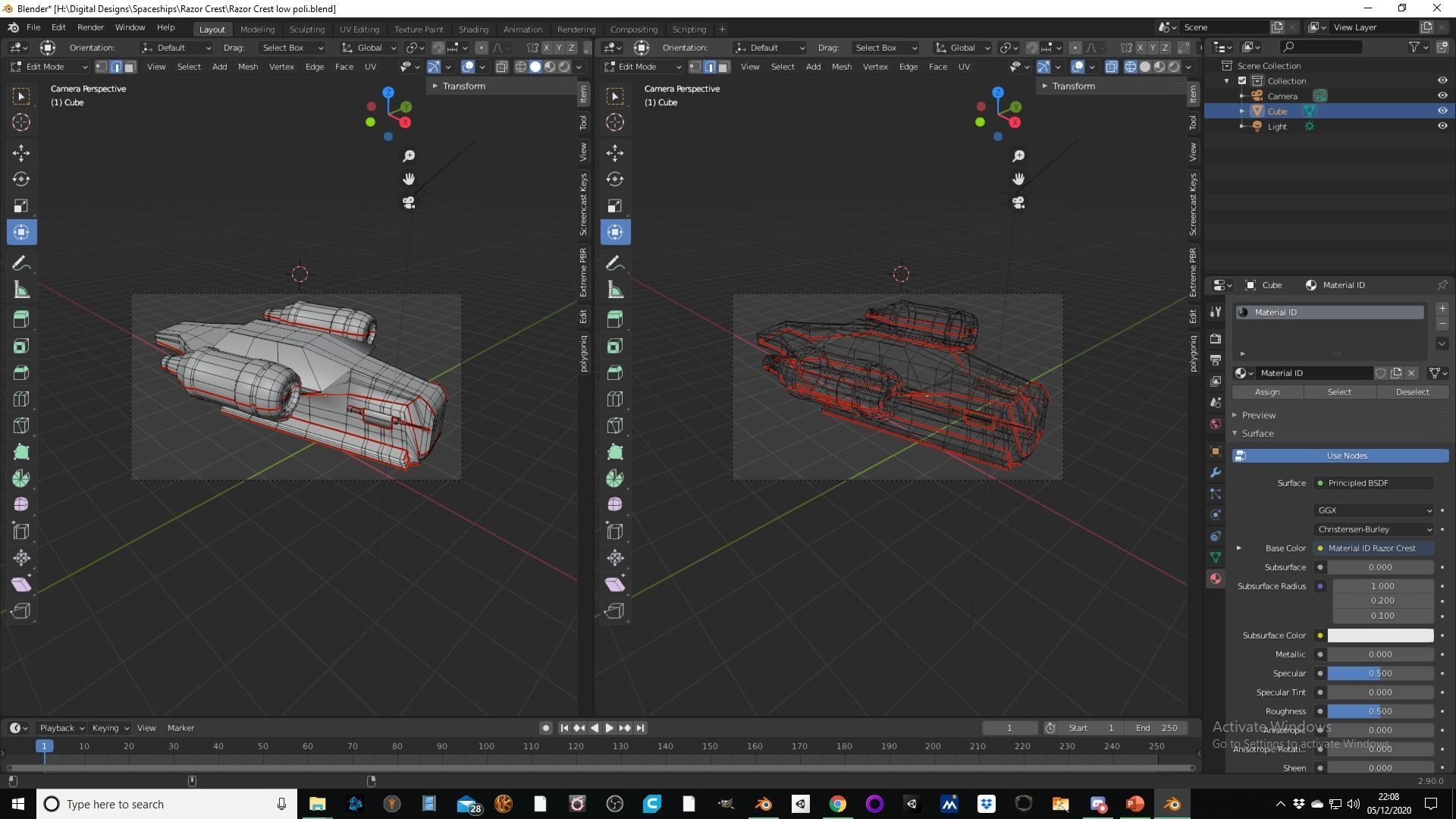This screenshot has width=1456, height=819.
Task: Open Global transform orientation dropdown in left viewport
Action: tap(369, 48)
